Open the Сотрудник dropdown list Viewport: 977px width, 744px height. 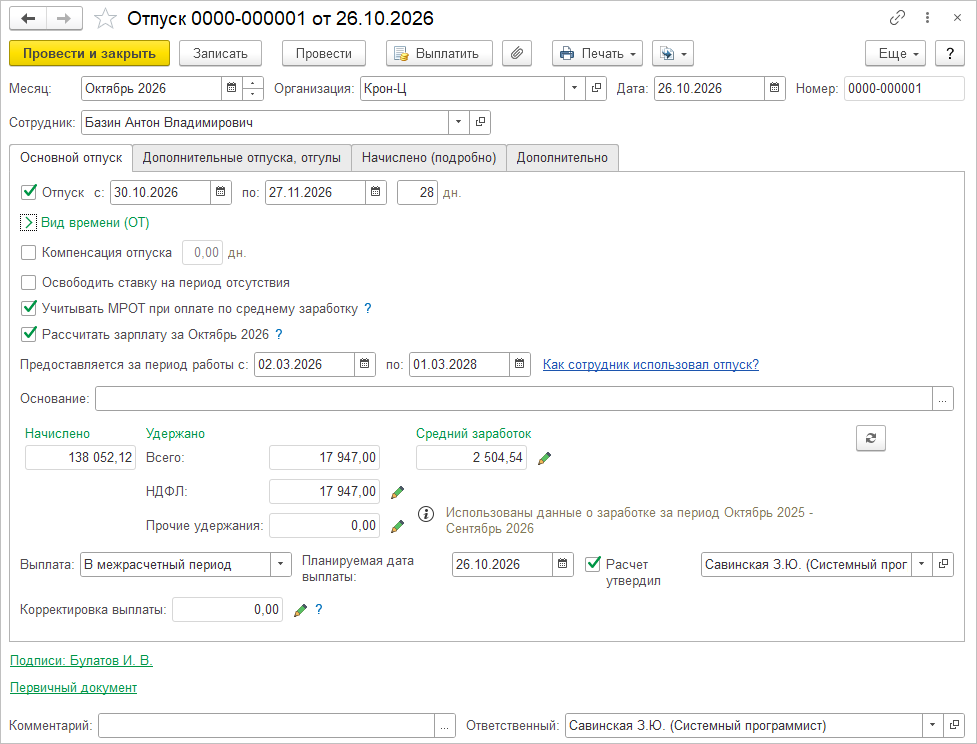pyautogui.click(x=459, y=123)
